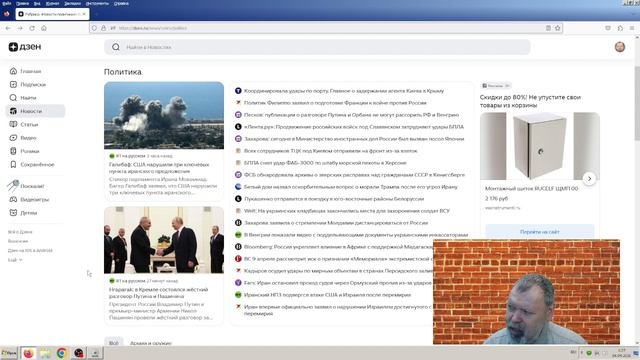
Task: Expand the Ещё dropdown in sidebar
Action: [x=15, y=260]
